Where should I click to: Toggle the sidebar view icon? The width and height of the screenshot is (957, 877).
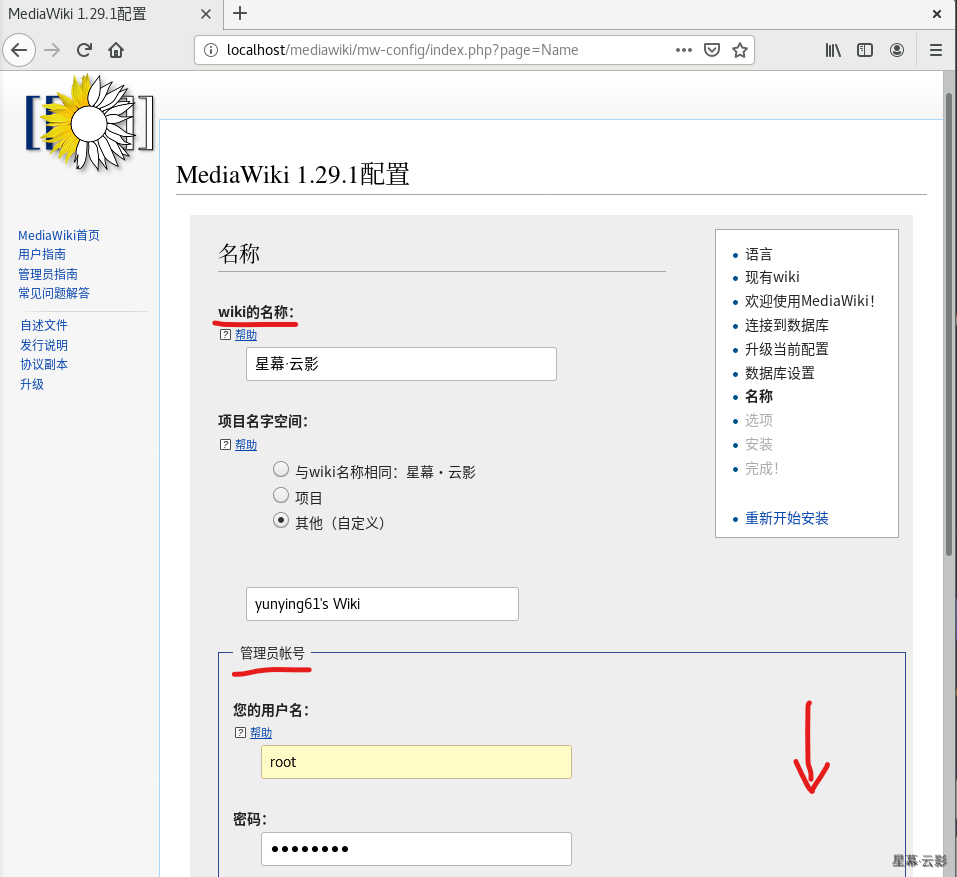click(x=865, y=50)
